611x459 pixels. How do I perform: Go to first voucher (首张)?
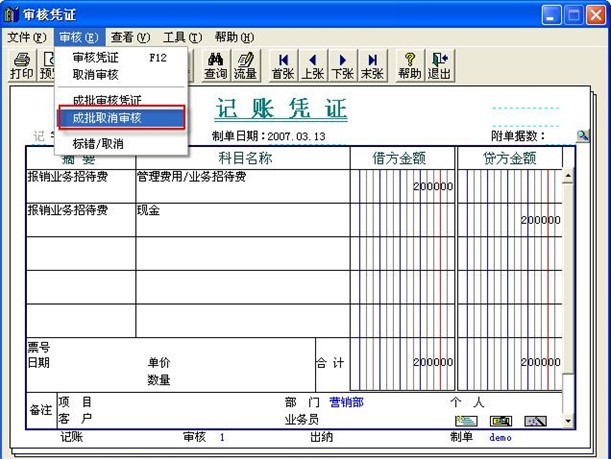(283, 65)
